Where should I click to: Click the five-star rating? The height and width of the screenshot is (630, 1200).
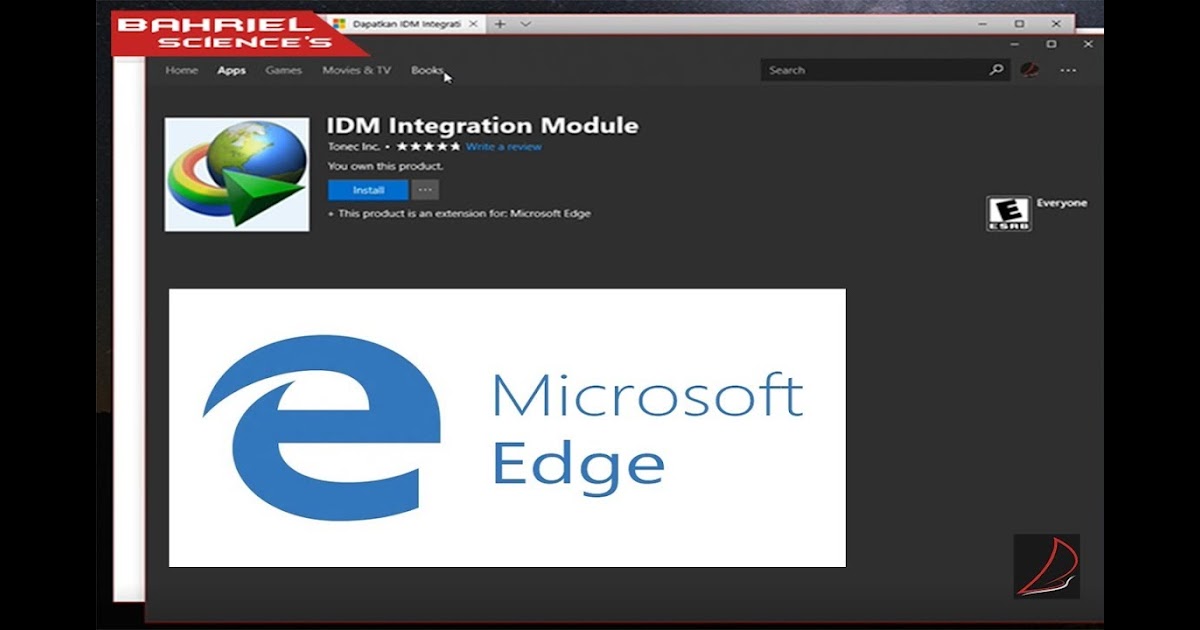(x=429, y=147)
